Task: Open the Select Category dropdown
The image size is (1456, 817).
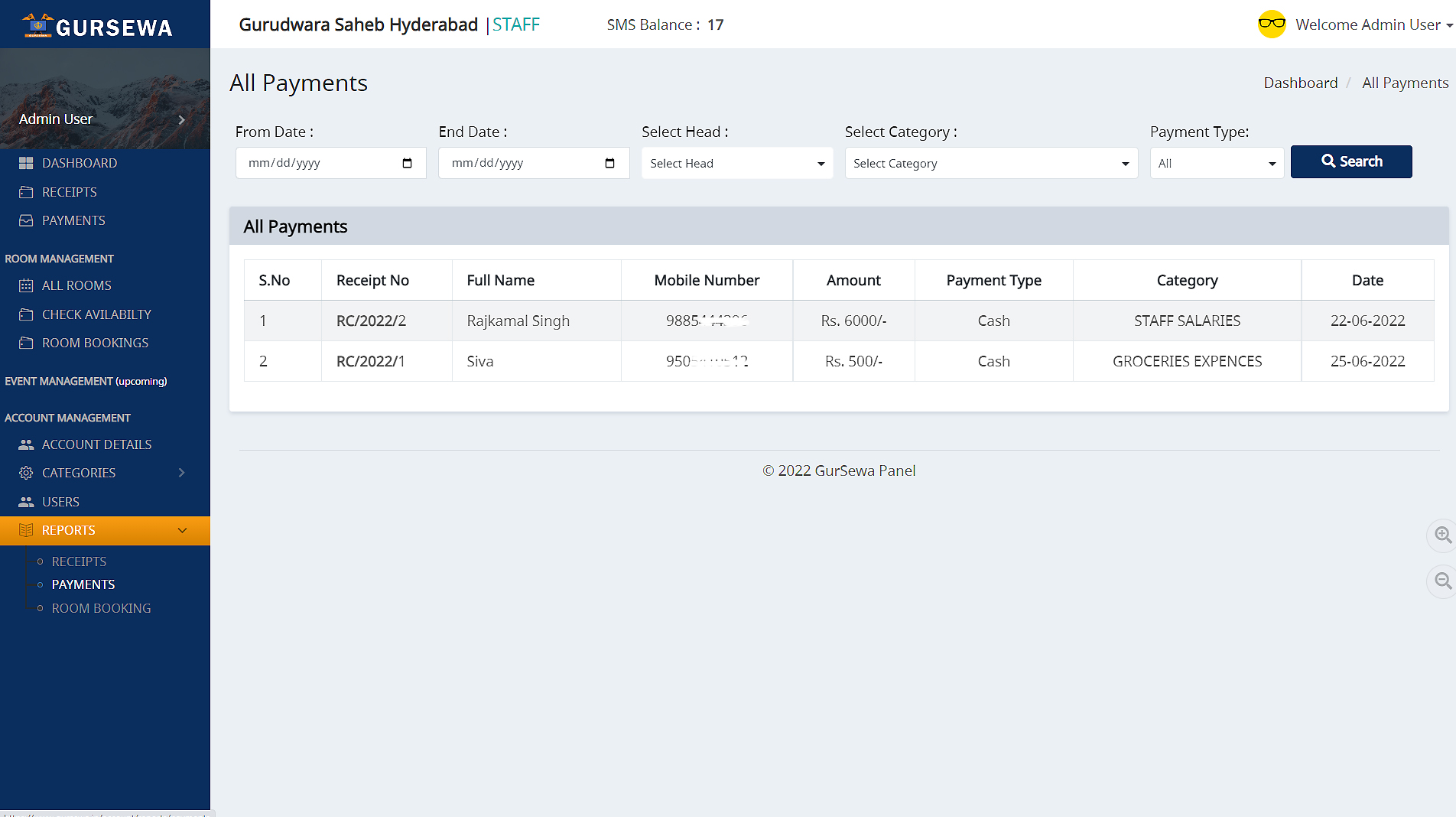Action: (990, 163)
